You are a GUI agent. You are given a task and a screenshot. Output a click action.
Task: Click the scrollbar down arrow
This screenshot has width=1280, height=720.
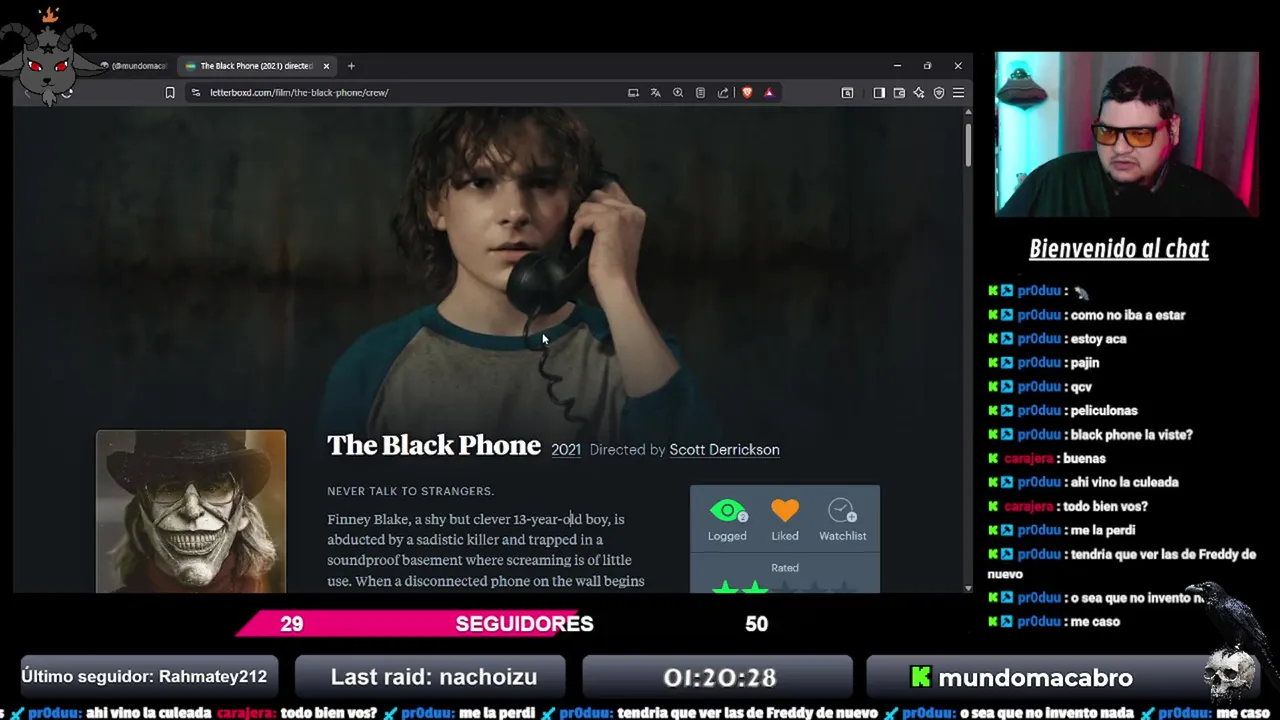click(x=968, y=588)
